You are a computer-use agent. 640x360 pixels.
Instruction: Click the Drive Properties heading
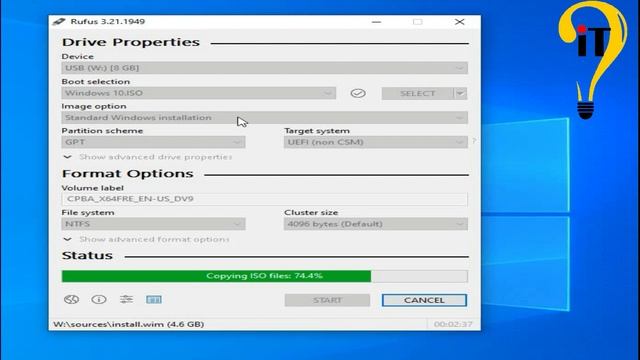[131, 42]
